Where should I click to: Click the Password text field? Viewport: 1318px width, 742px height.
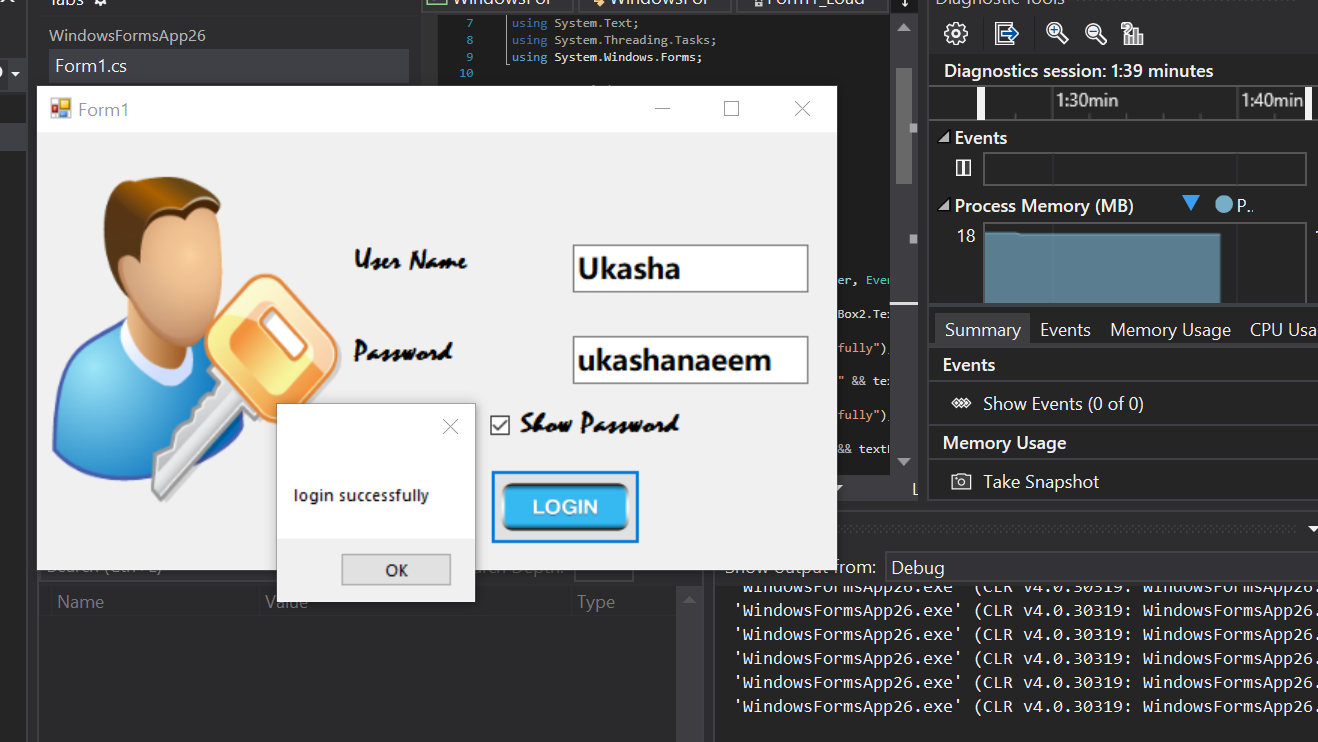coord(690,360)
